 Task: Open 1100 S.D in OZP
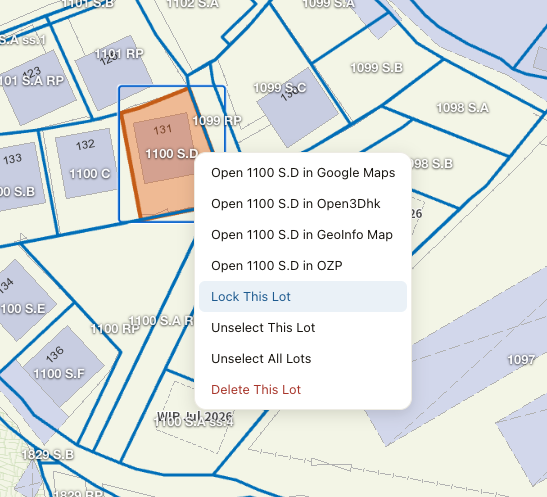coord(303,266)
